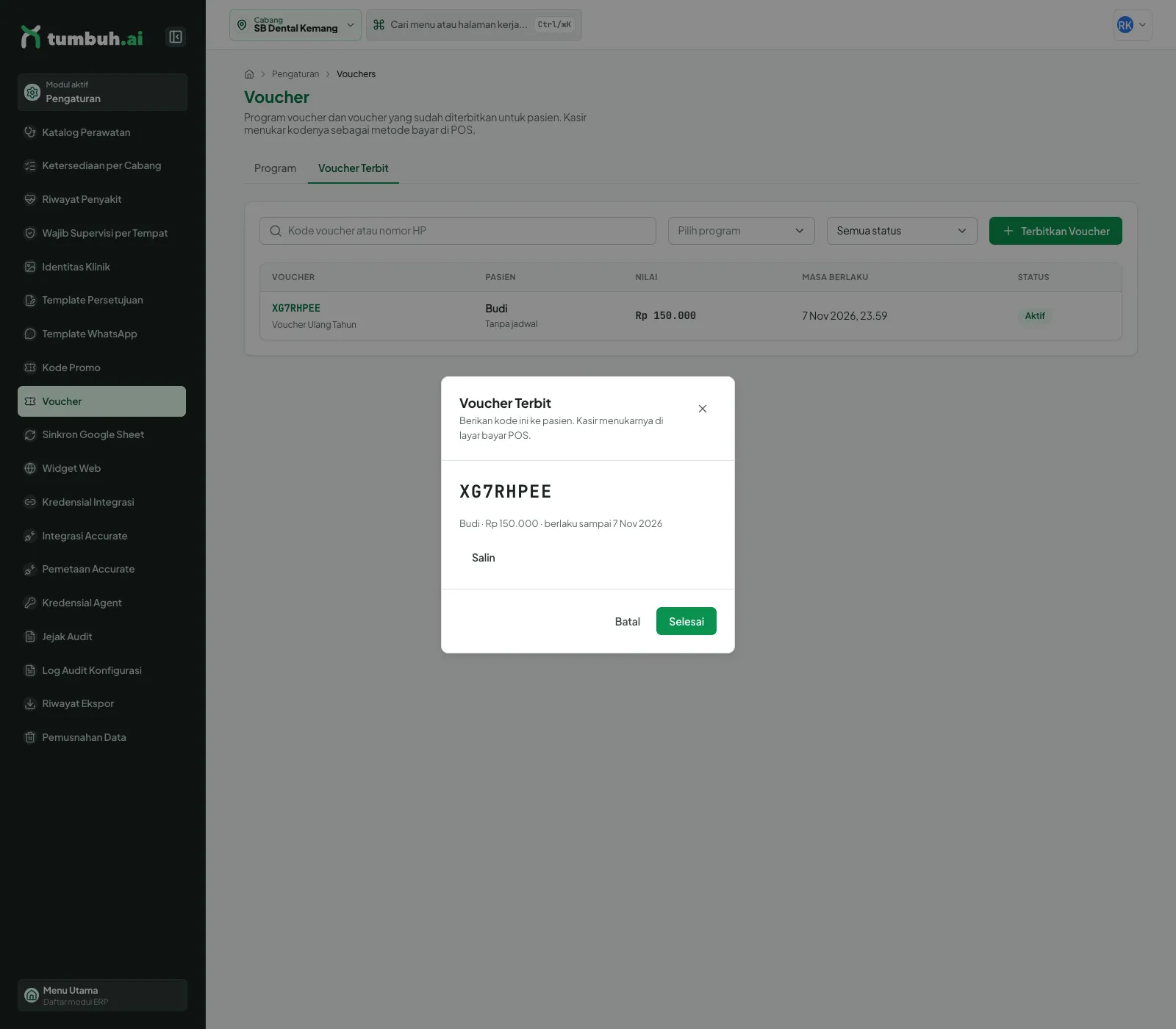Screen dimensions: 1176x1029
Task: Click the Rp 150.000 value cell
Action: coord(666,316)
